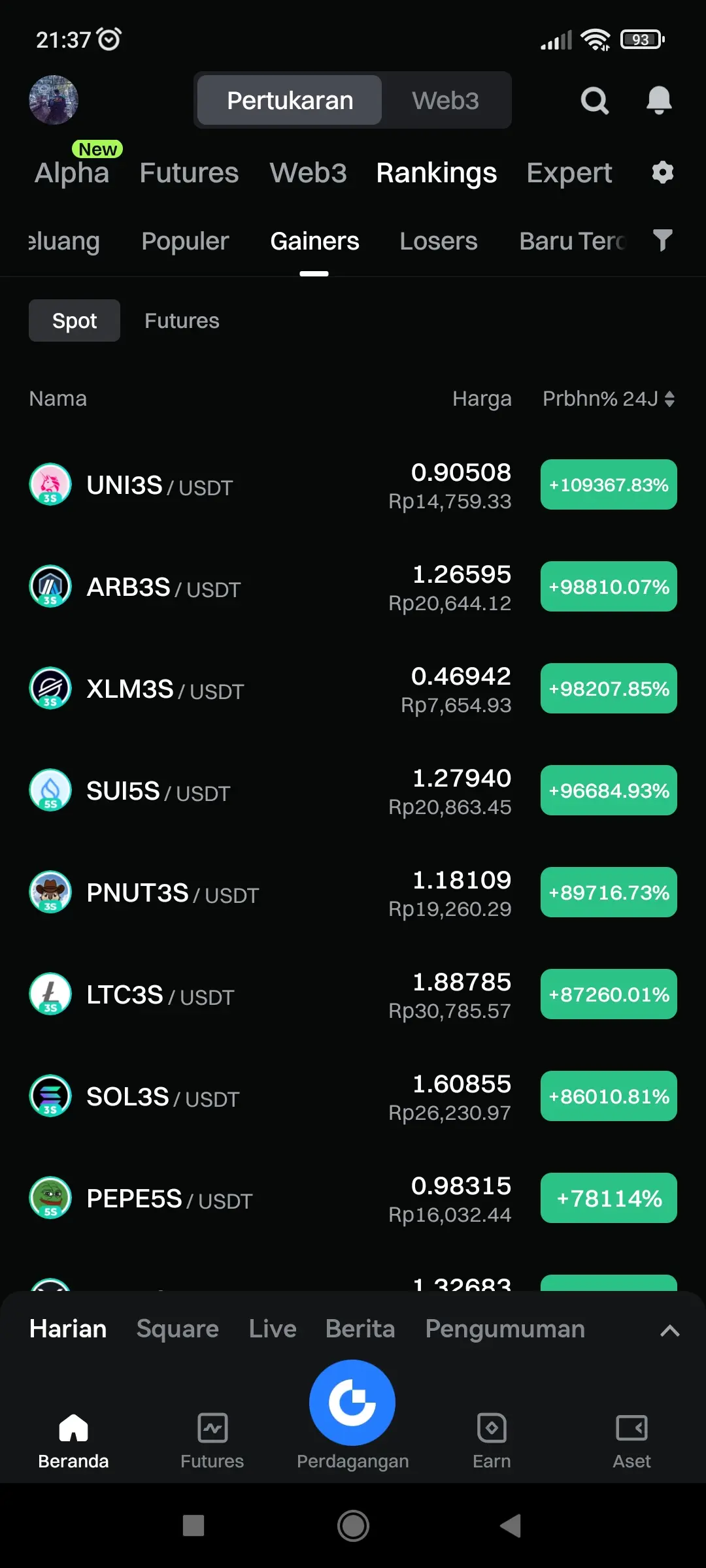706x1568 pixels.
Task: Select the Pertukaran mode toggle
Action: click(290, 101)
